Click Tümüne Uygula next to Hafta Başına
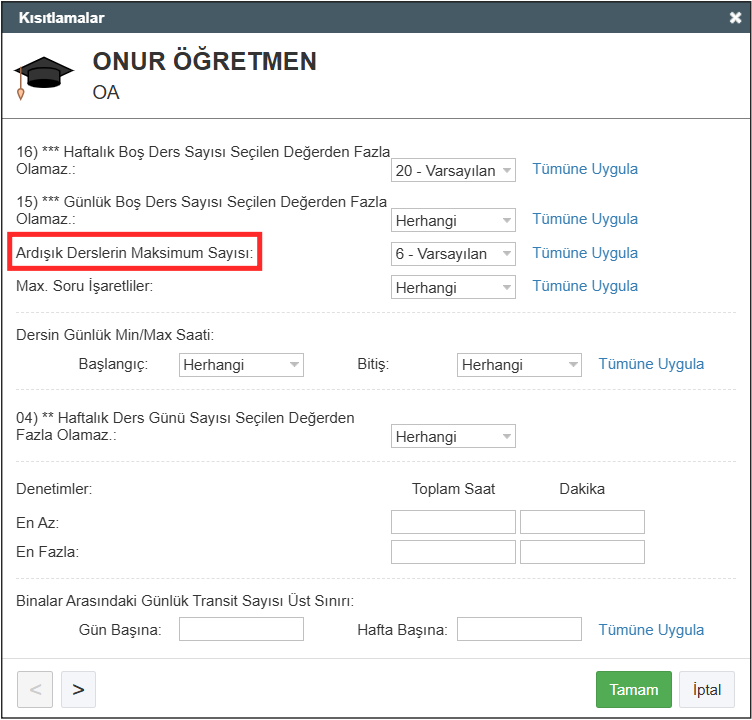This screenshot has width=752, height=720. (651, 629)
